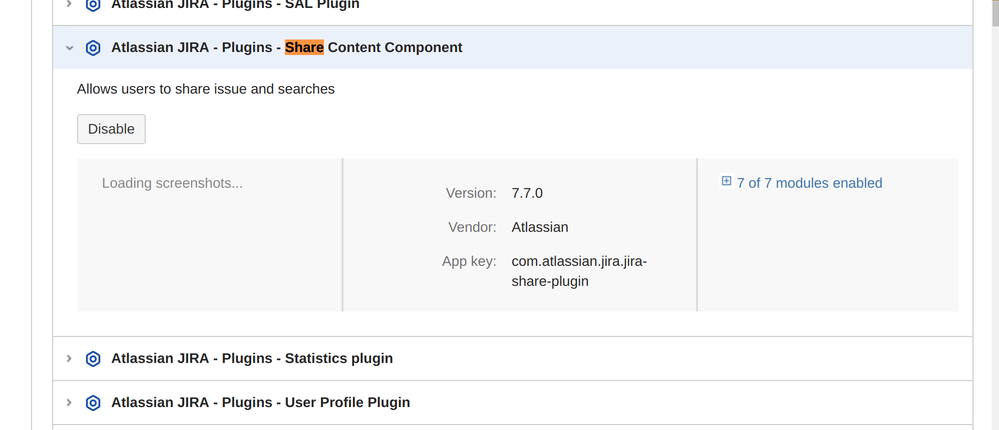Click the plus icon beside modules enabled
The width and height of the screenshot is (999, 430).
coord(726,182)
